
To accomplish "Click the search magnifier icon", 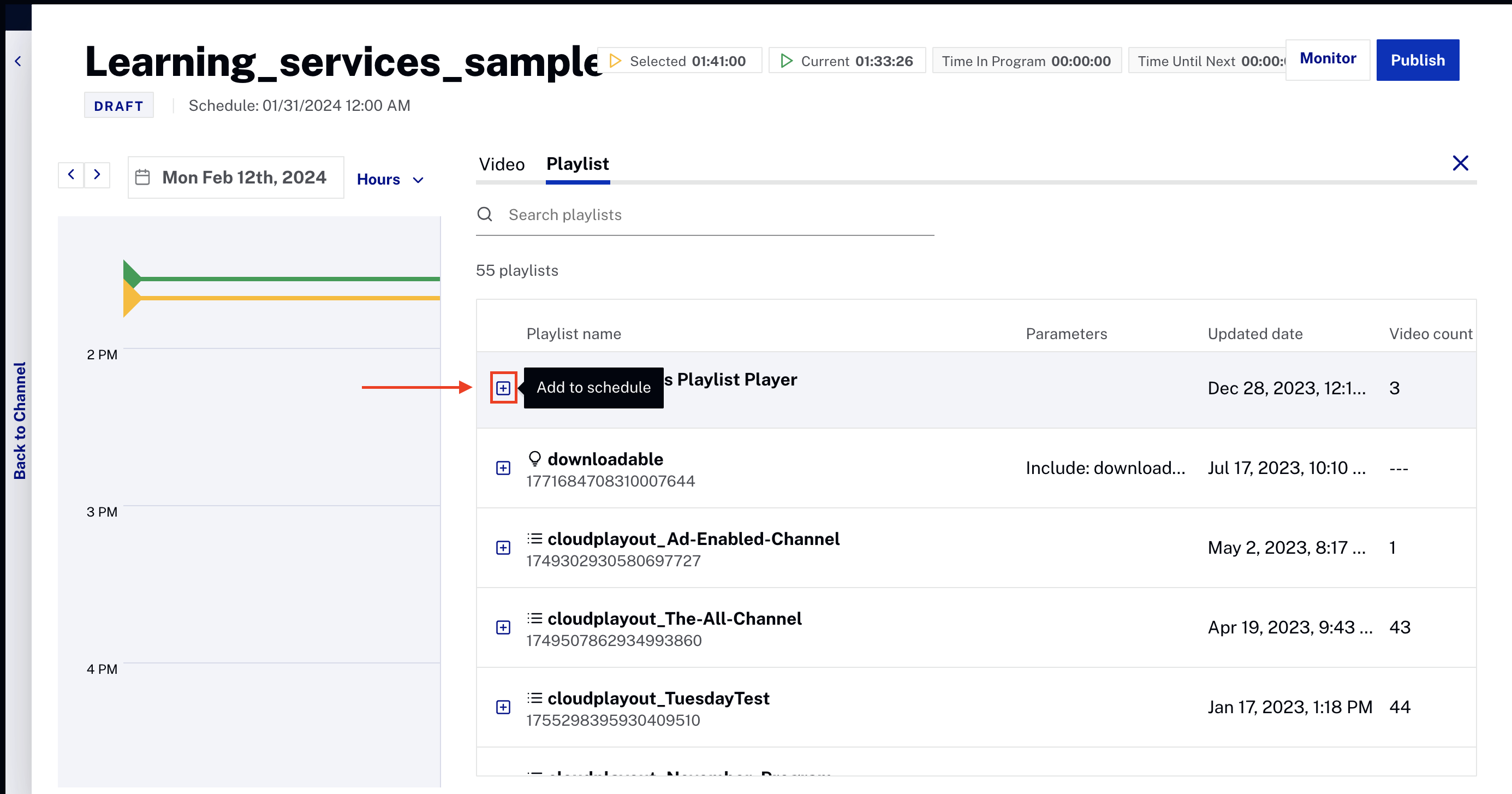I will pyautogui.click(x=484, y=215).
